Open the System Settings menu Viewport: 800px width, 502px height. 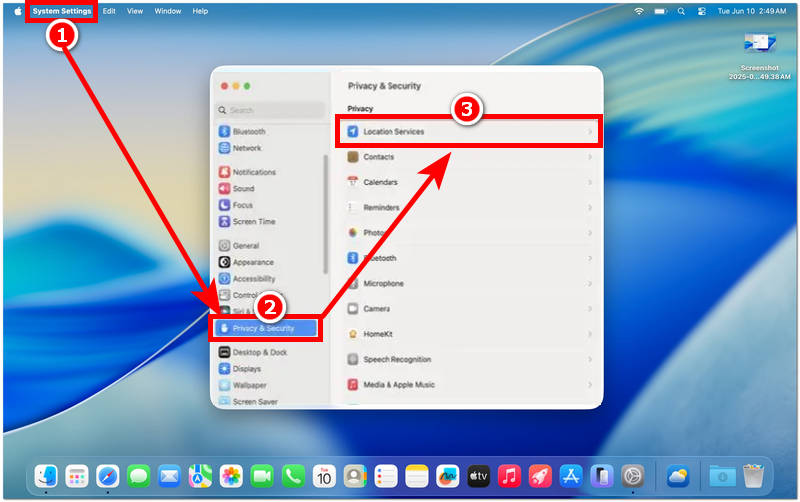(x=62, y=11)
